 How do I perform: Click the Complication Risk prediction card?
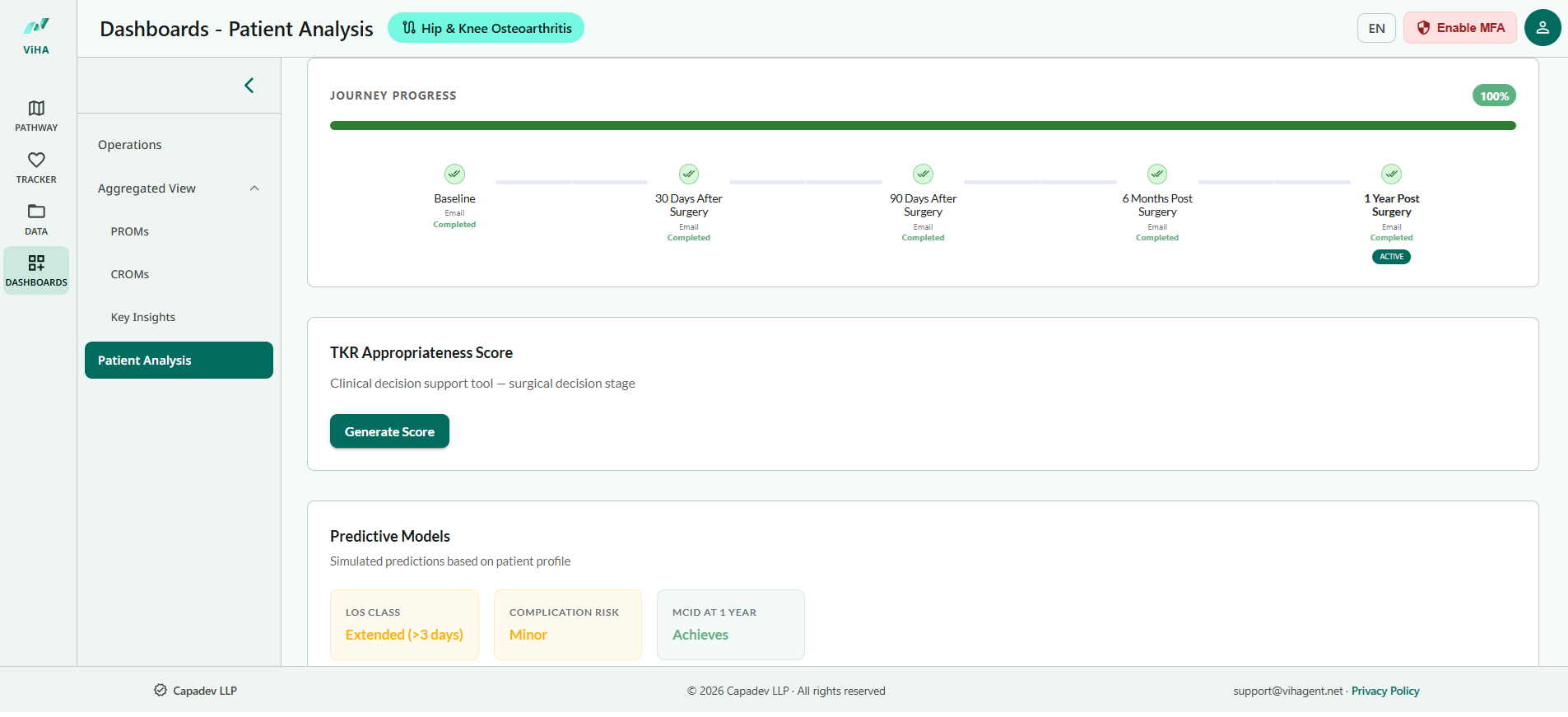[x=568, y=625]
